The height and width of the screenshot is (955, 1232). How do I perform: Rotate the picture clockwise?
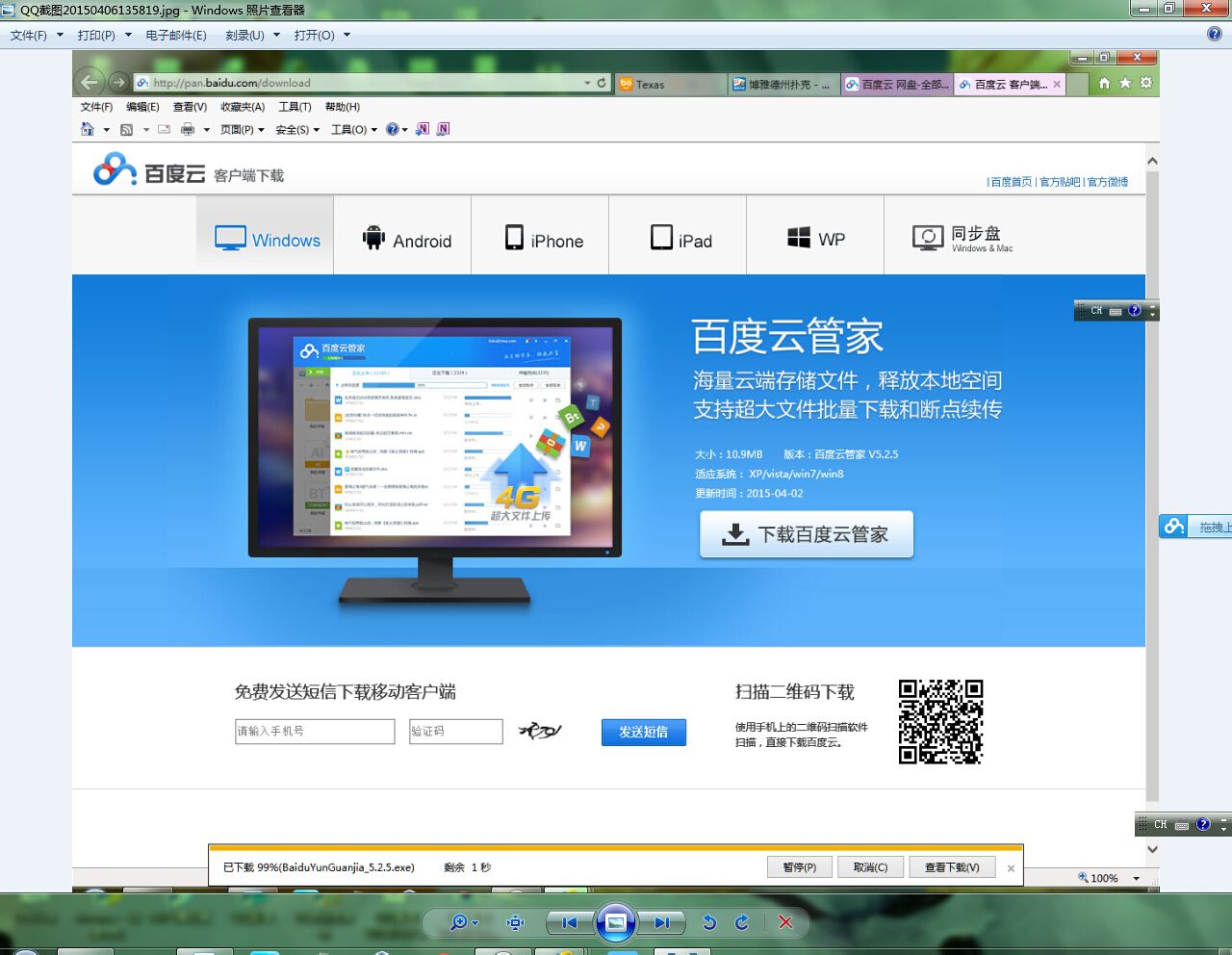[x=742, y=922]
